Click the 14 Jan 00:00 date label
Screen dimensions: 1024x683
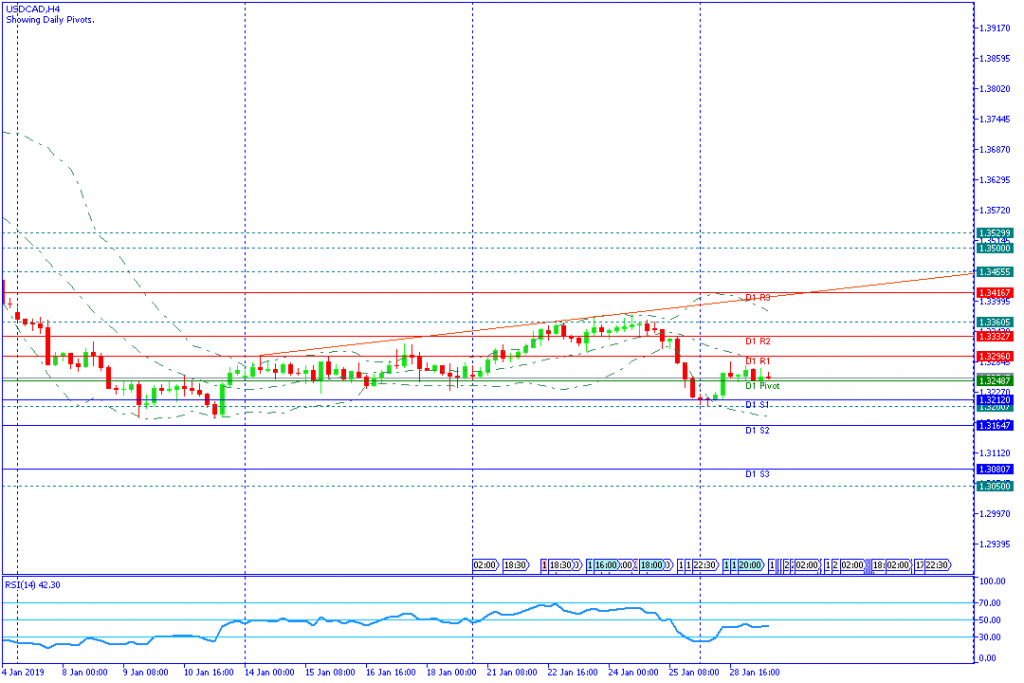coord(269,672)
